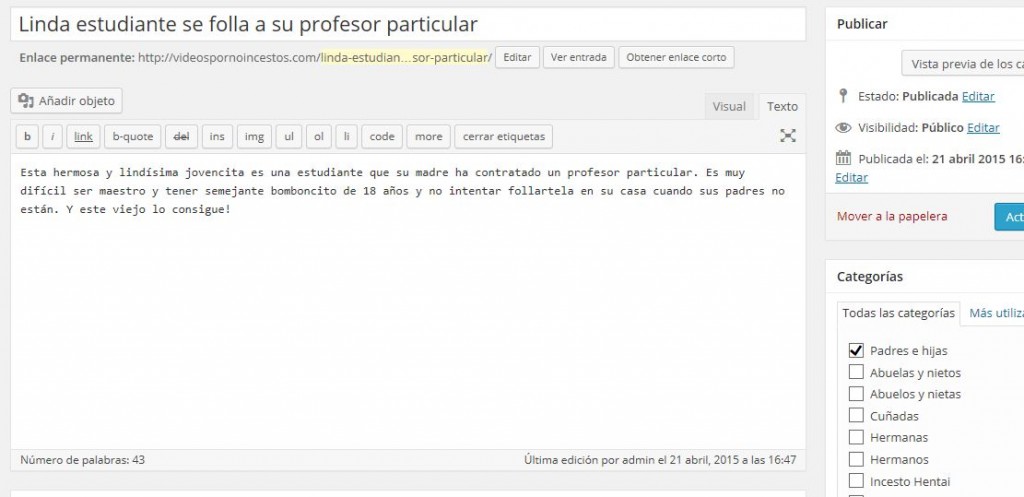The width and height of the screenshot is (1024, 497).
Task: Check the Cuñadas category checkbox
Action: (856, 415)
